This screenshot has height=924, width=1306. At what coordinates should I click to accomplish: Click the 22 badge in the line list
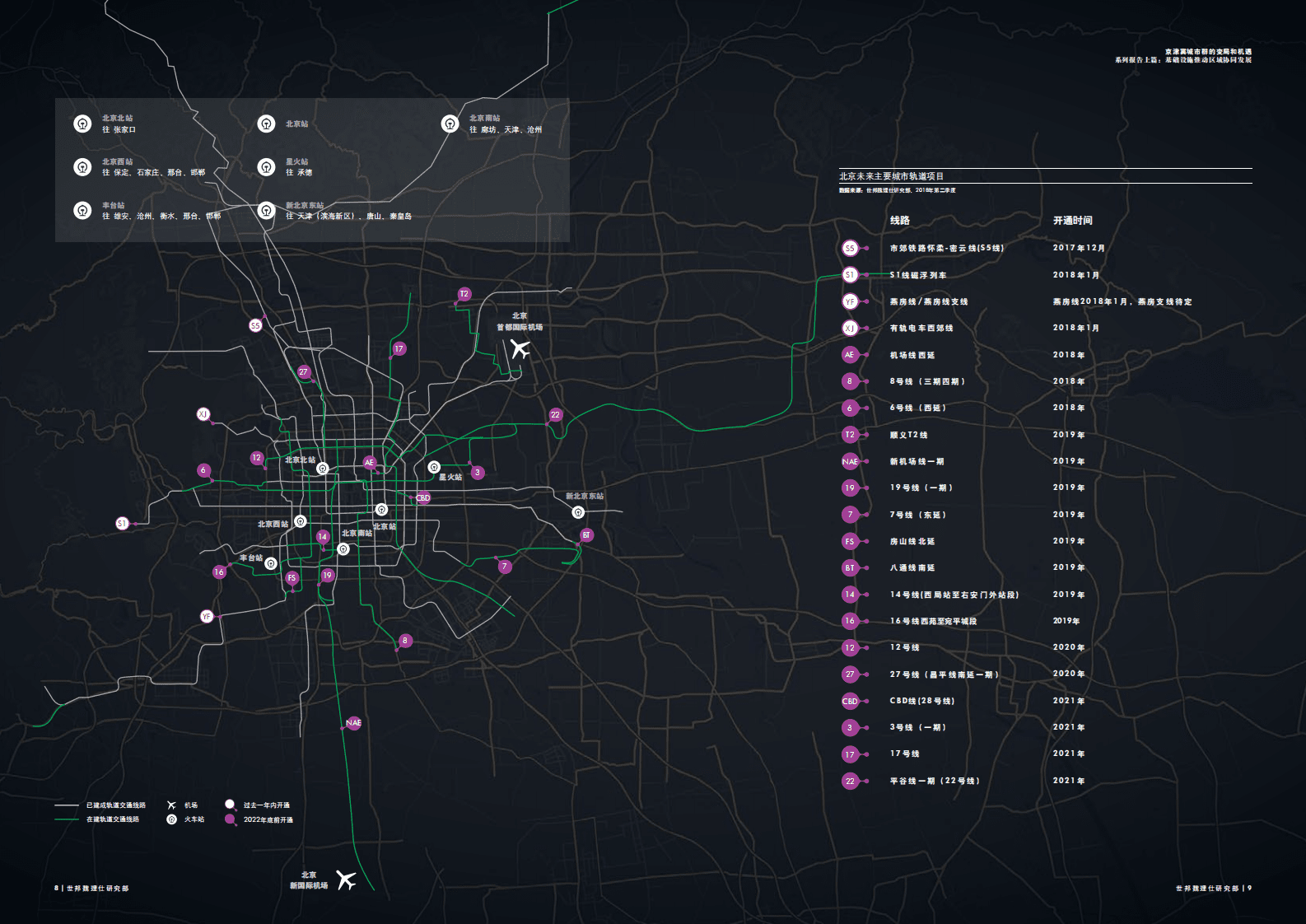pyautogui.click(x=850, y=781)
